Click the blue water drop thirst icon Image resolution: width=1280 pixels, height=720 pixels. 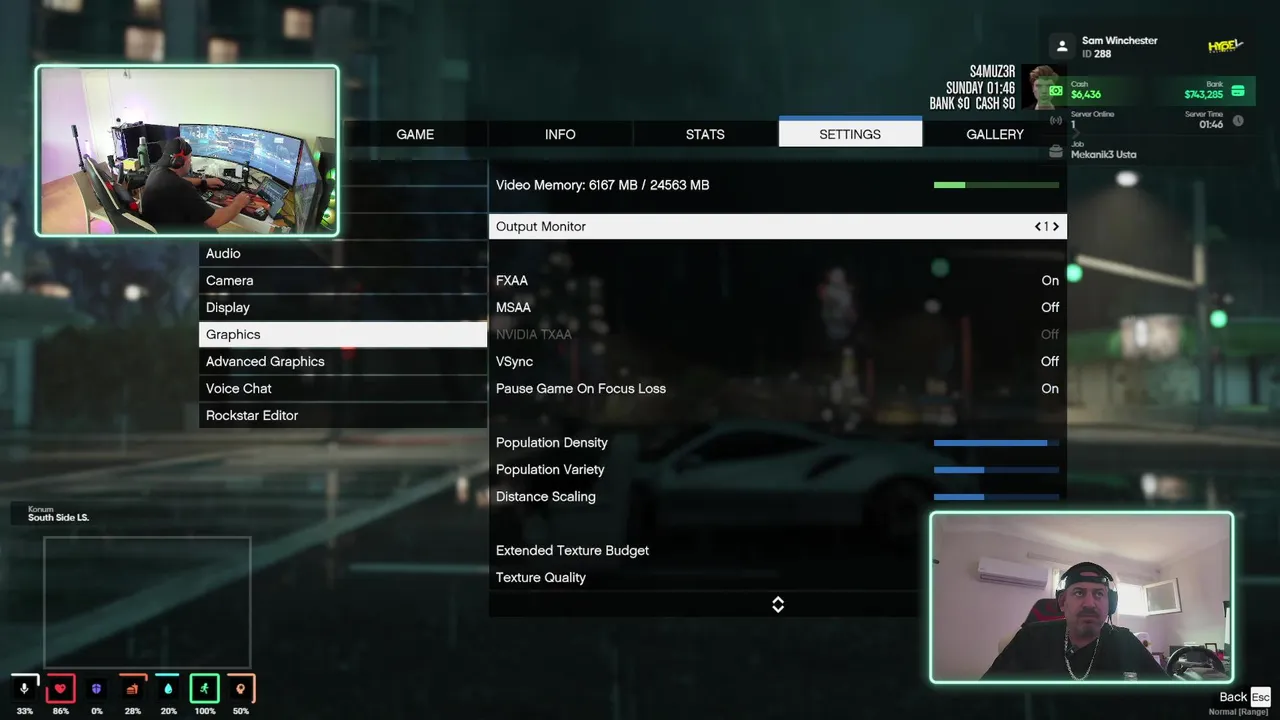[x=168, y=689]
